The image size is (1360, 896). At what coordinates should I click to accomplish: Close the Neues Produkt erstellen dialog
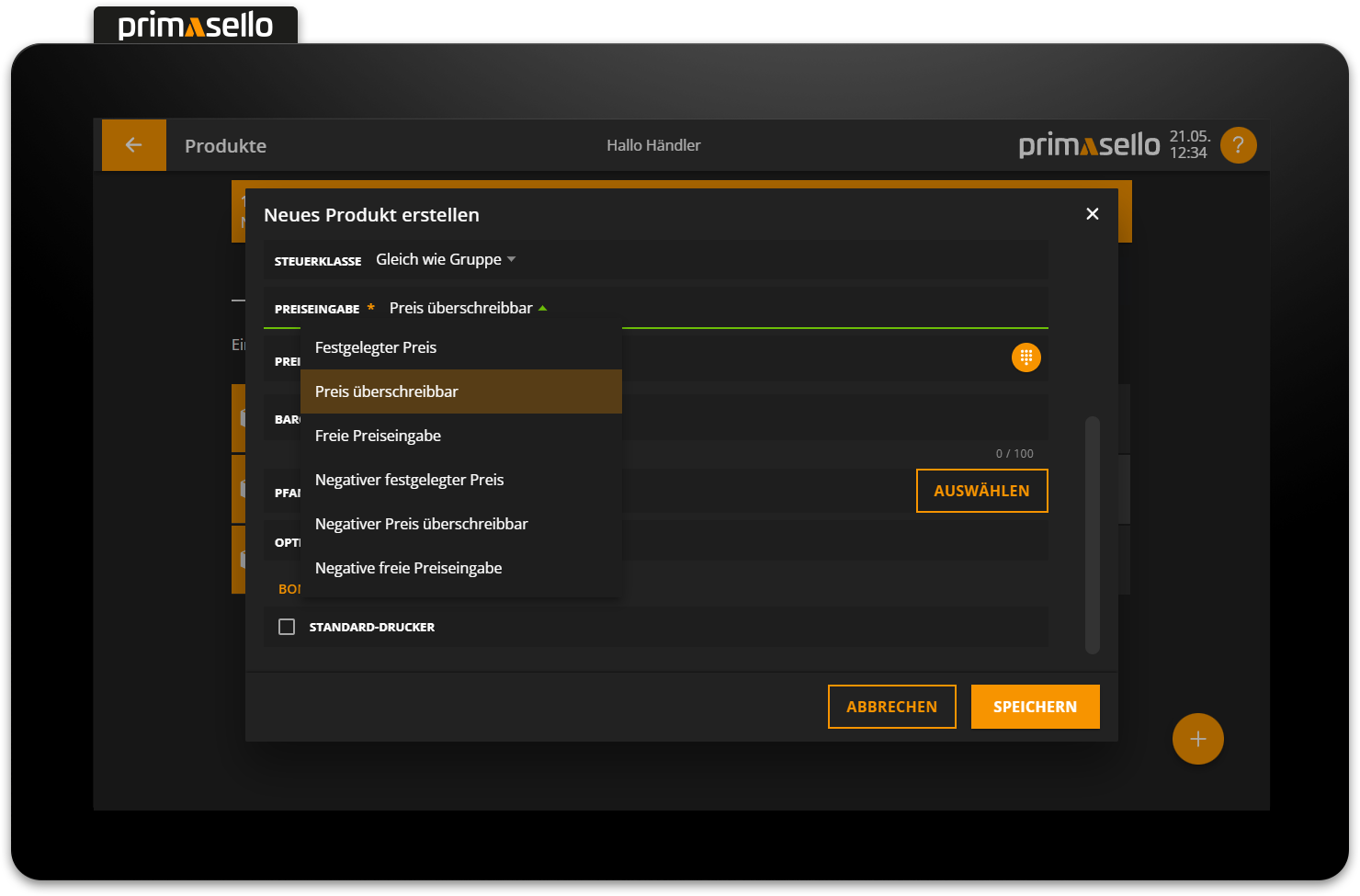click(x=1092, y=214)
